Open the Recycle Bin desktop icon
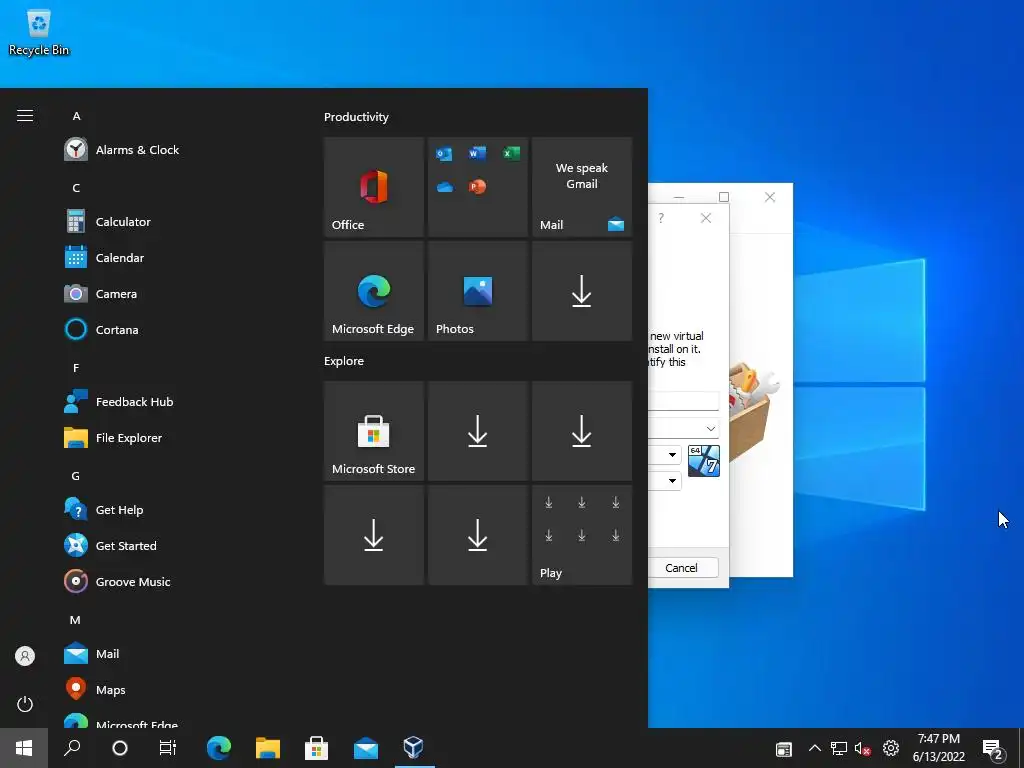The height and width of the screenshot is (768, 1024). point(39,31)
